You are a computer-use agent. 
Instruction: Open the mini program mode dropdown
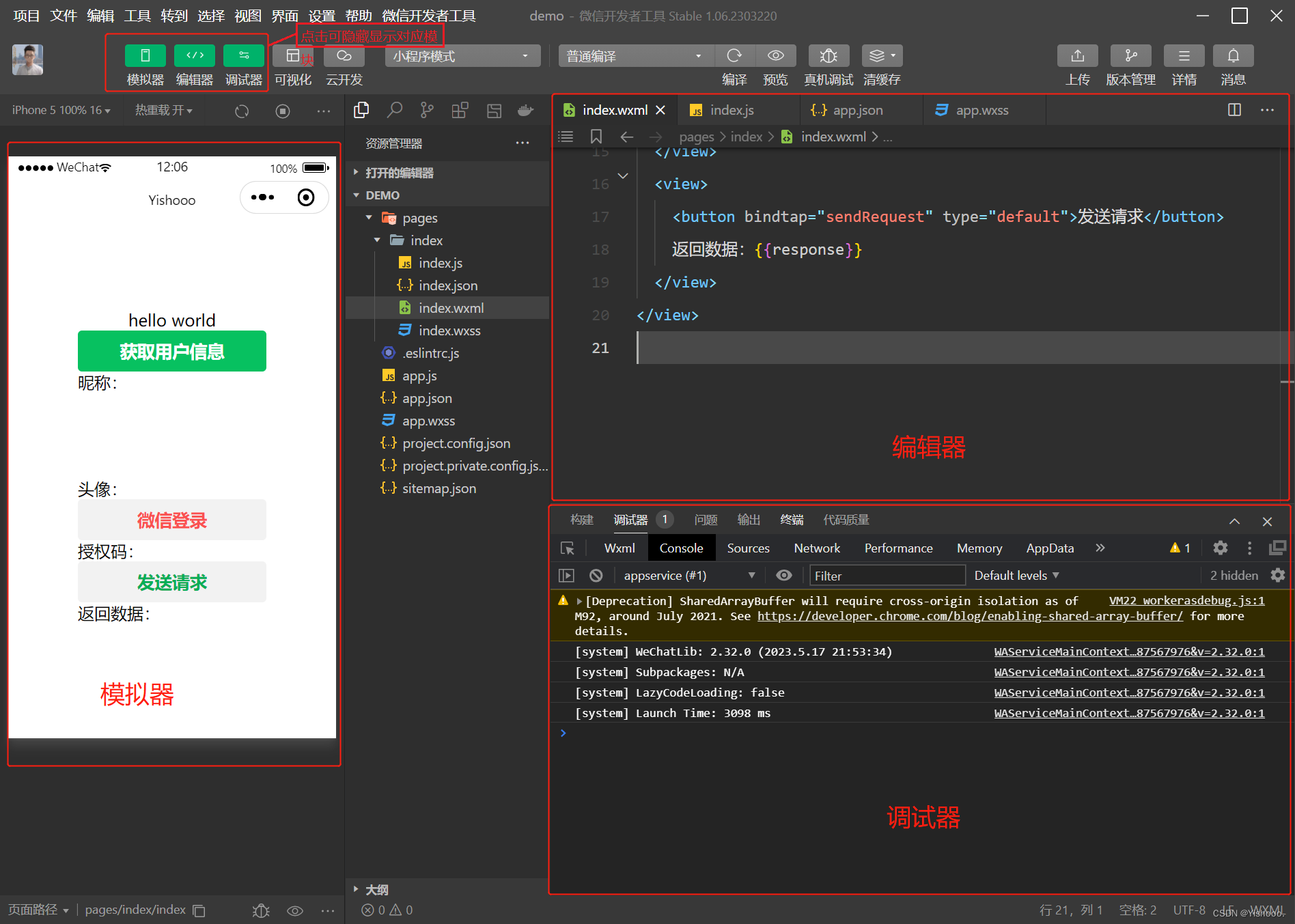(x=462, y=56)
